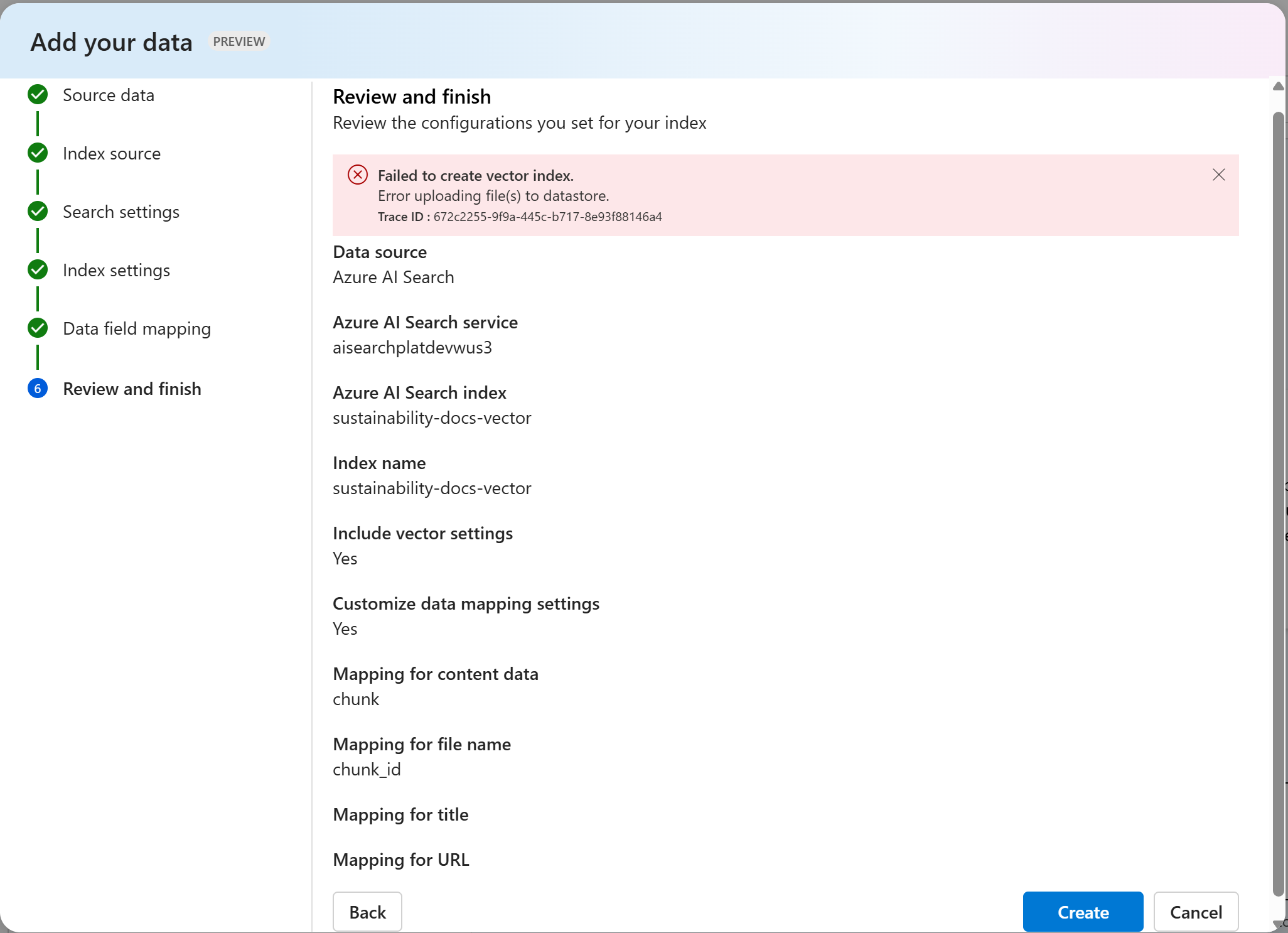Click the scrollbar up arrow
Image resolution: width=1288 pixels, height=933 pixels.
1278,87
